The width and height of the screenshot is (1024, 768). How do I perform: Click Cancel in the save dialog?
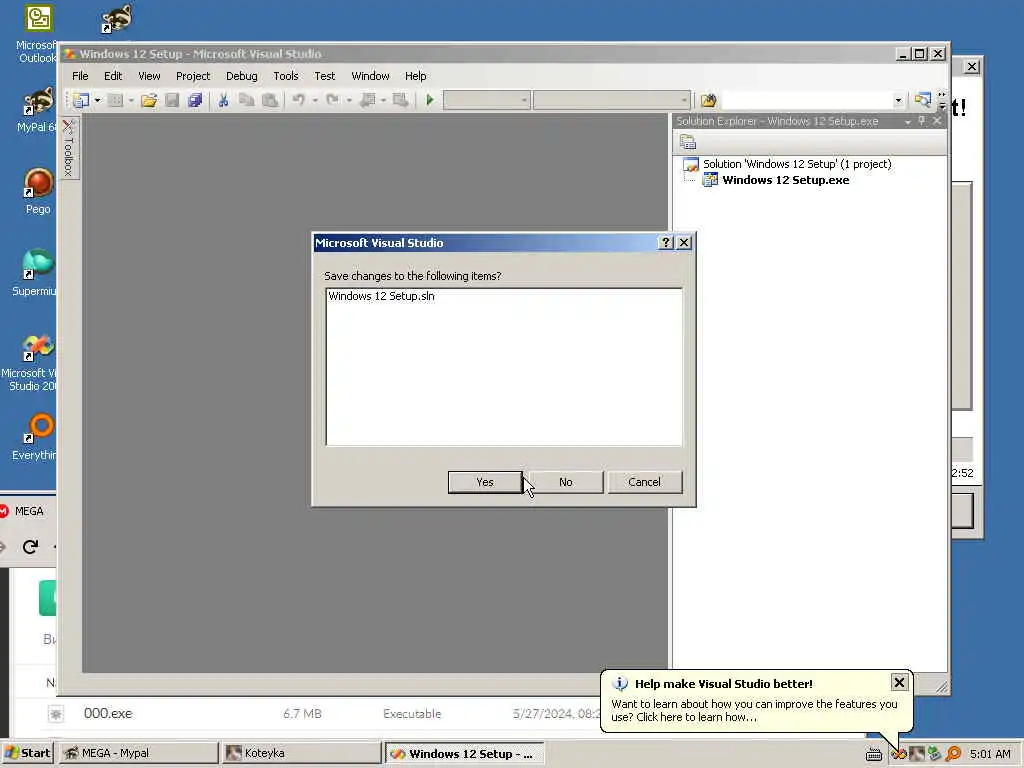coord(645,482)
